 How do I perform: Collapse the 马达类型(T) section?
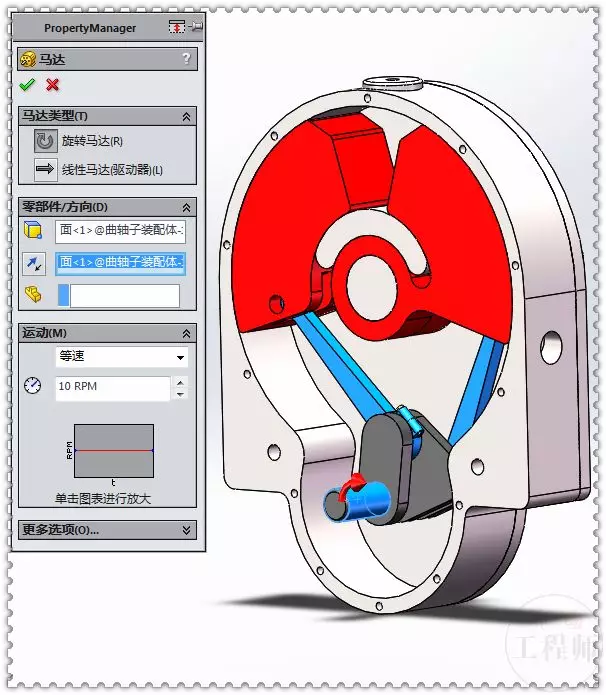[186, 117]
